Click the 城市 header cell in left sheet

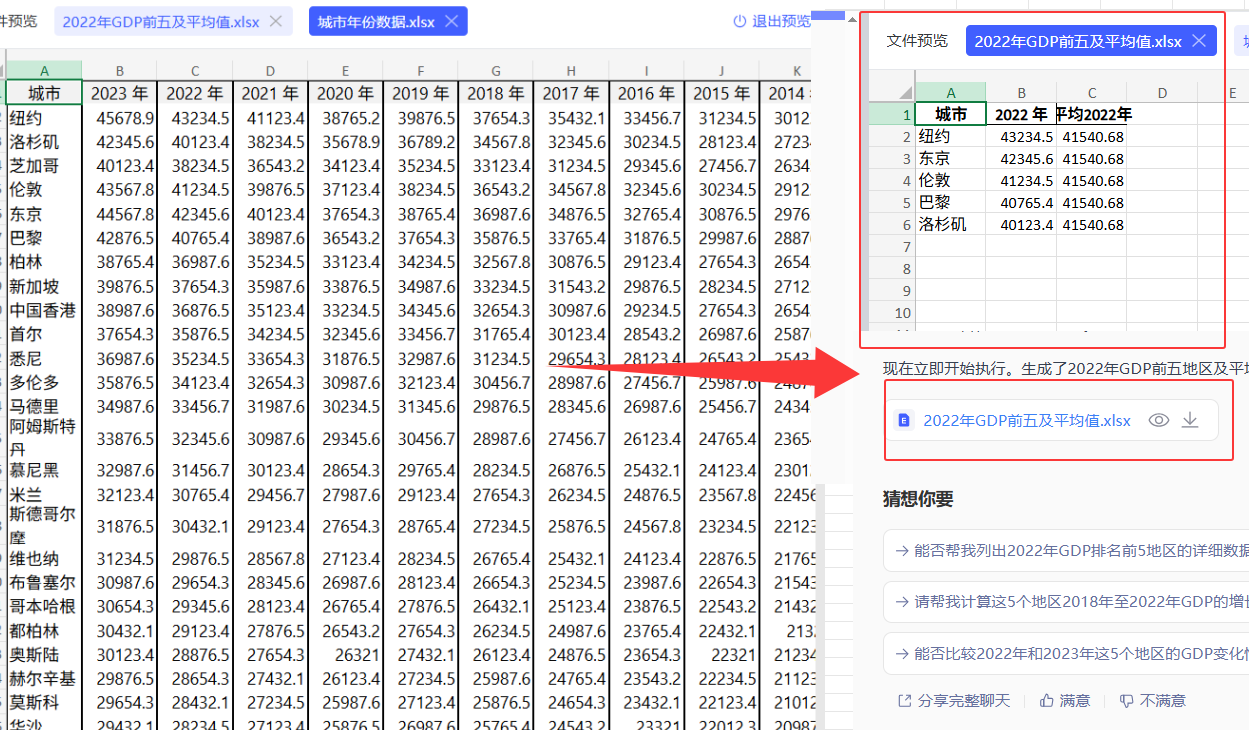(44, 94)
